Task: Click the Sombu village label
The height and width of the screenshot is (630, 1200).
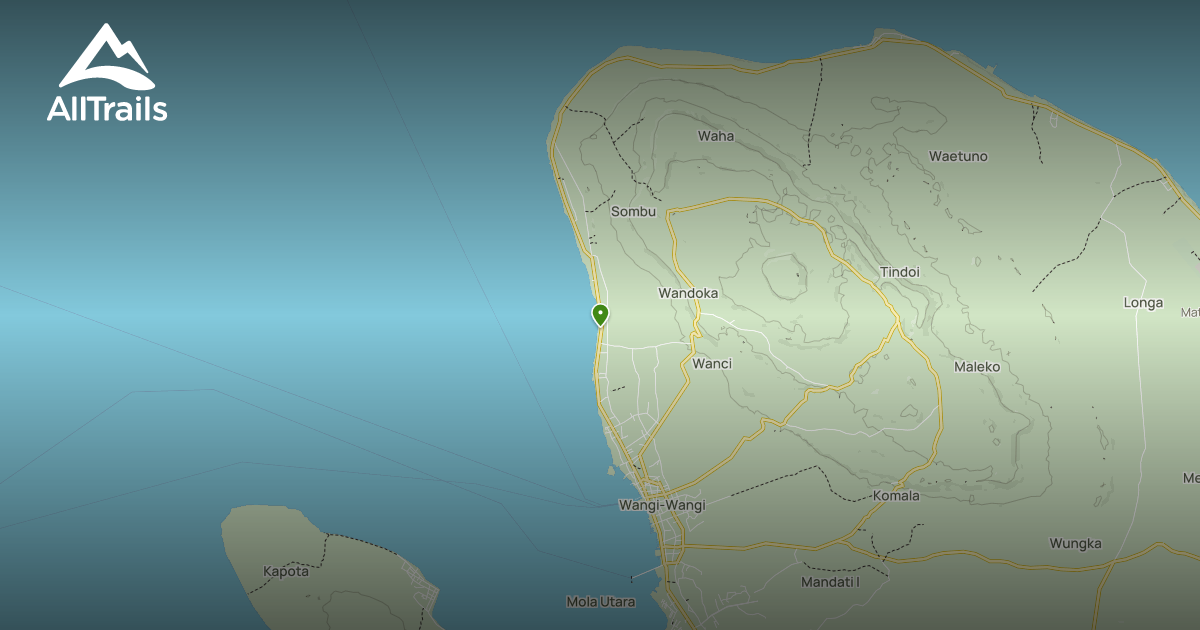Action: (633, 211)
